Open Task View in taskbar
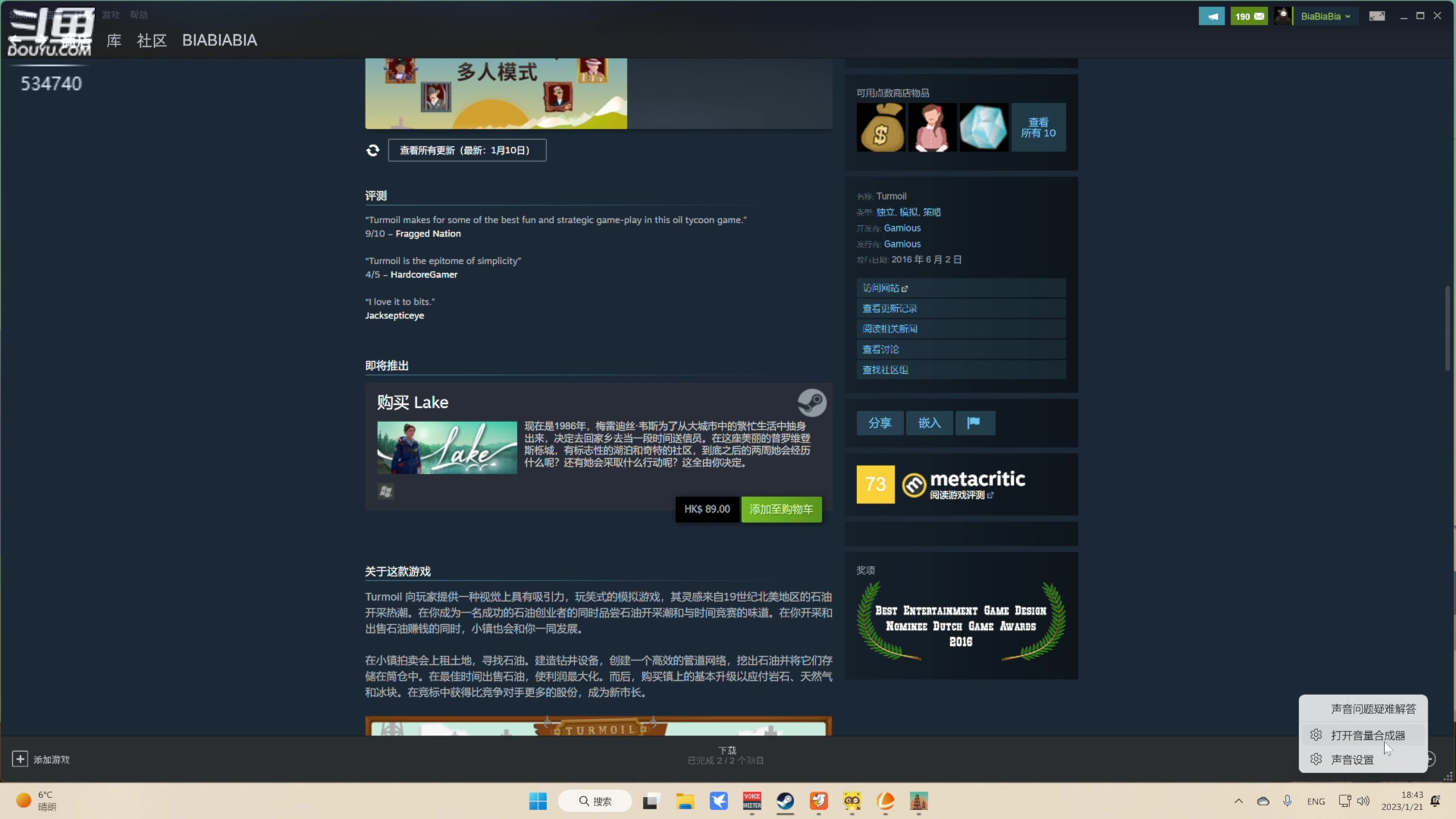Image resolution: width=1456 pixels, height=819 pixels. pos(651,801)
